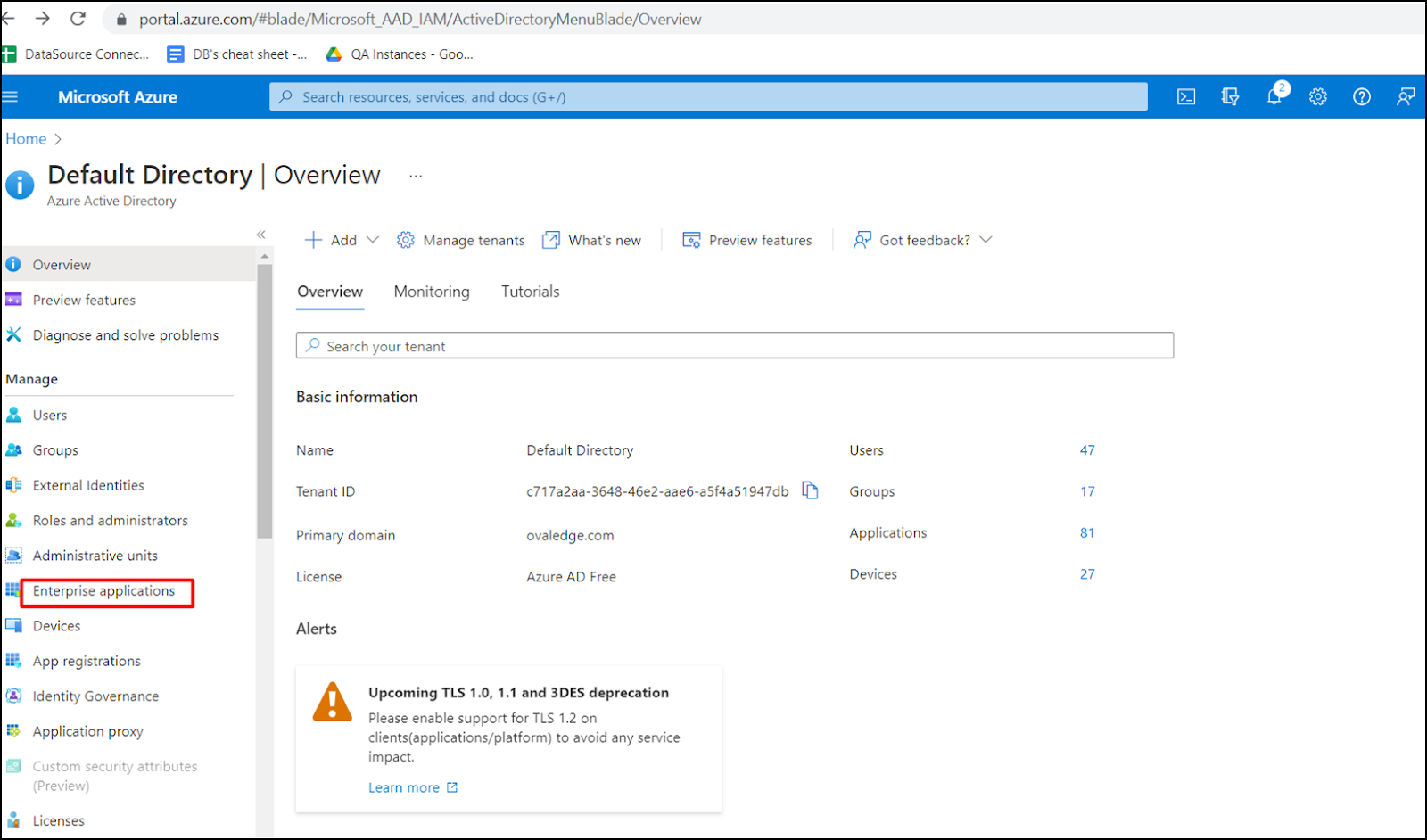Click the Roles and administrators icon
1427x840 pixels.
[x=13, y=520]
